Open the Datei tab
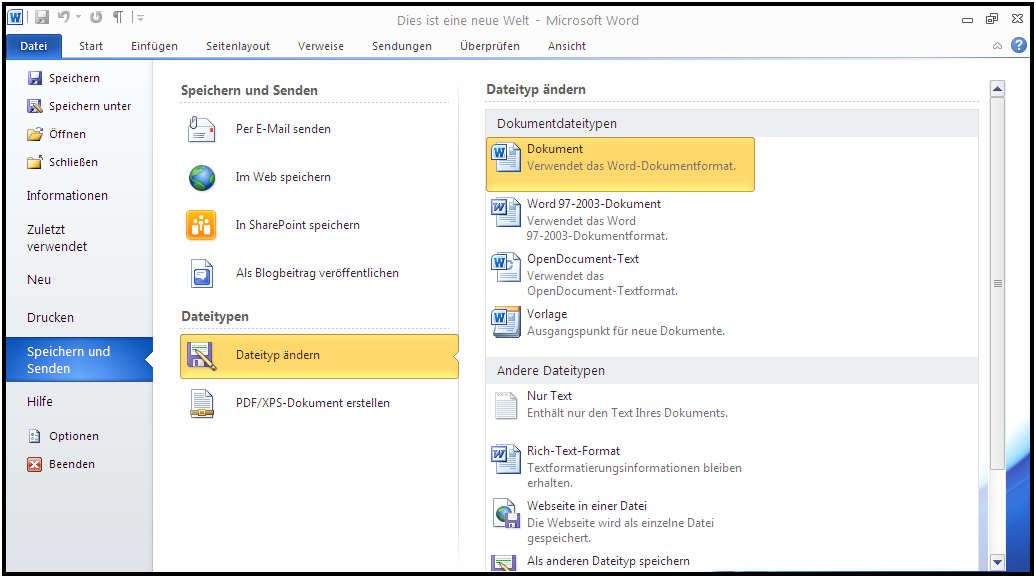Screen dimensions: 1036x578 [34, 46]
